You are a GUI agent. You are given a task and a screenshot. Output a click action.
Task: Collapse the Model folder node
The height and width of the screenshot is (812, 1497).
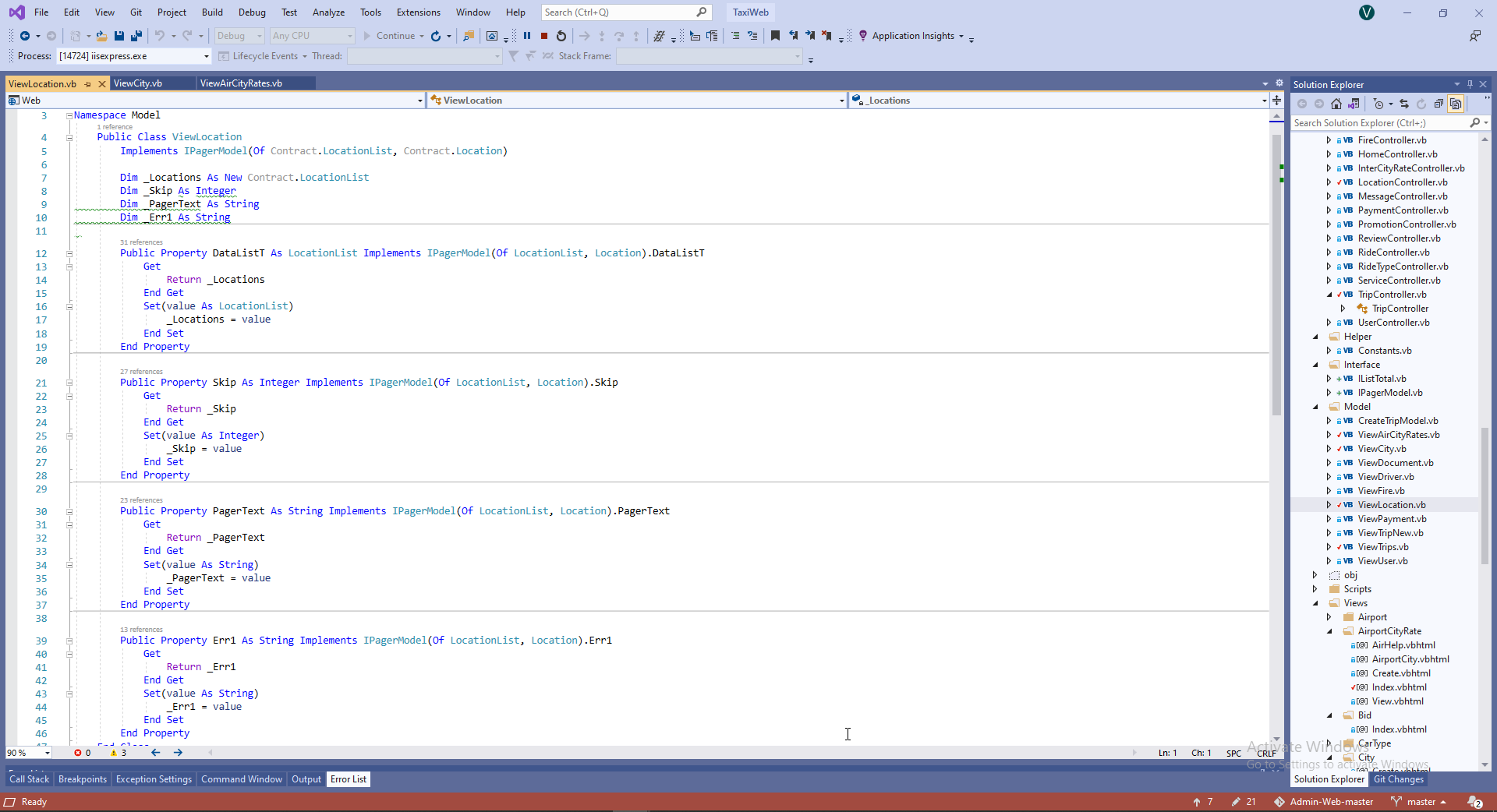coord(1315,407)
